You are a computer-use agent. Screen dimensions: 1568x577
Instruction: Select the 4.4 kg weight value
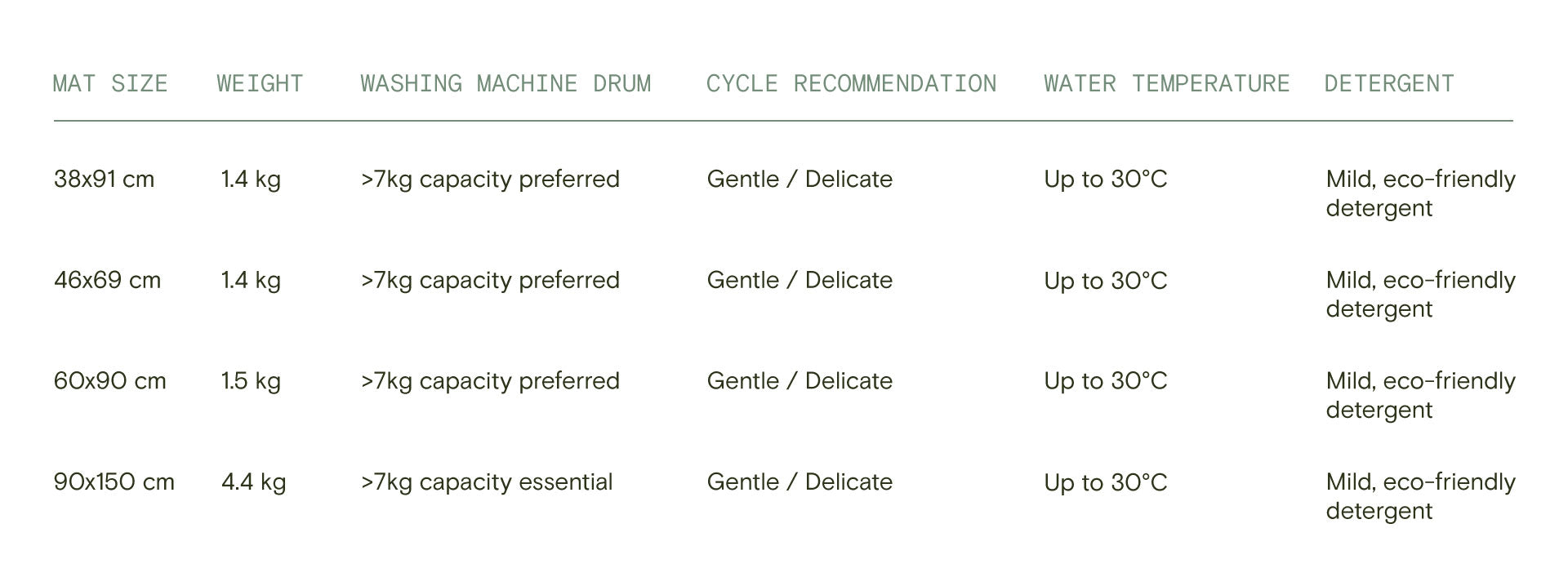253,482
